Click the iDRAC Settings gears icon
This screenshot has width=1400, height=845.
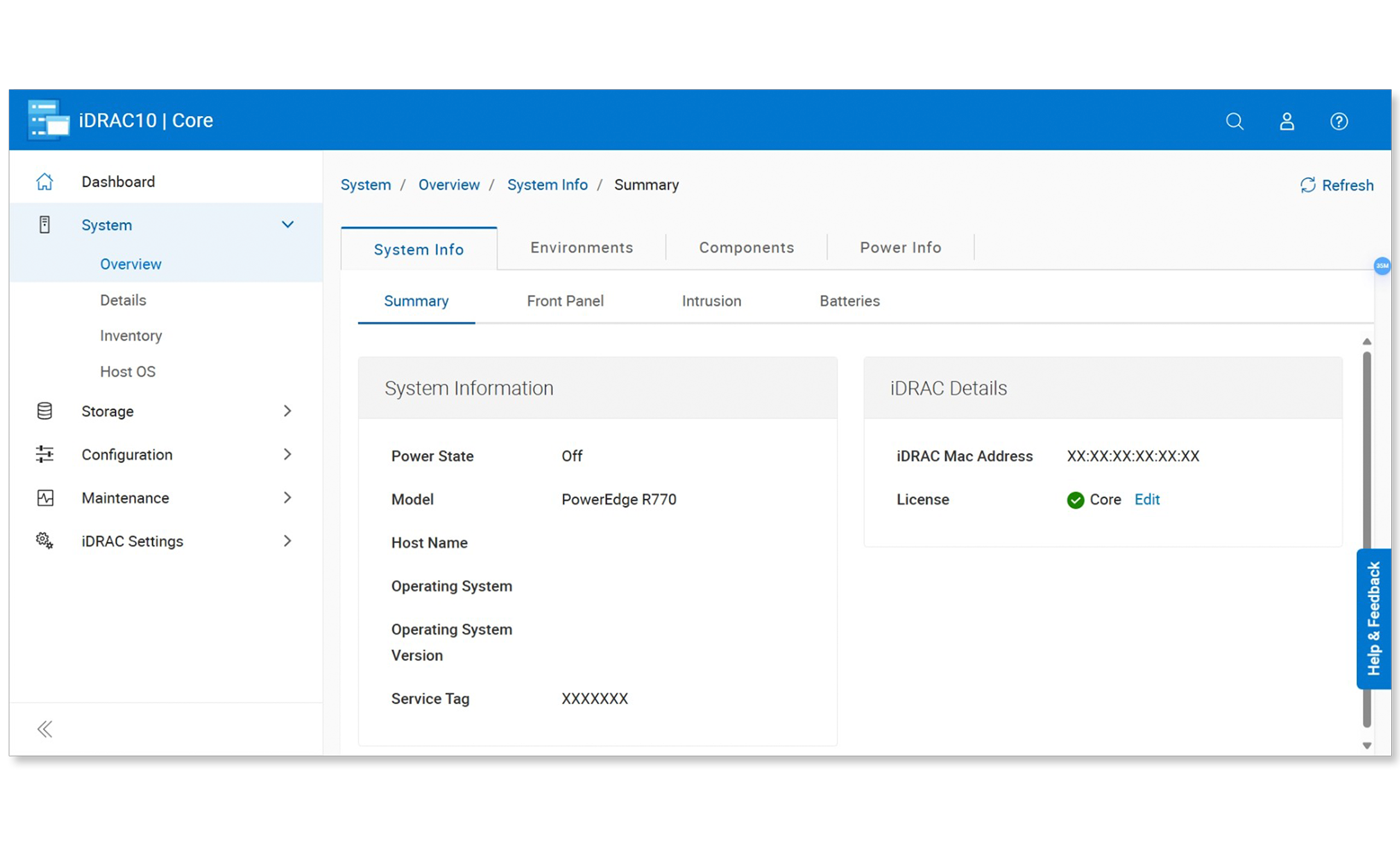click(x=44, y=540)
